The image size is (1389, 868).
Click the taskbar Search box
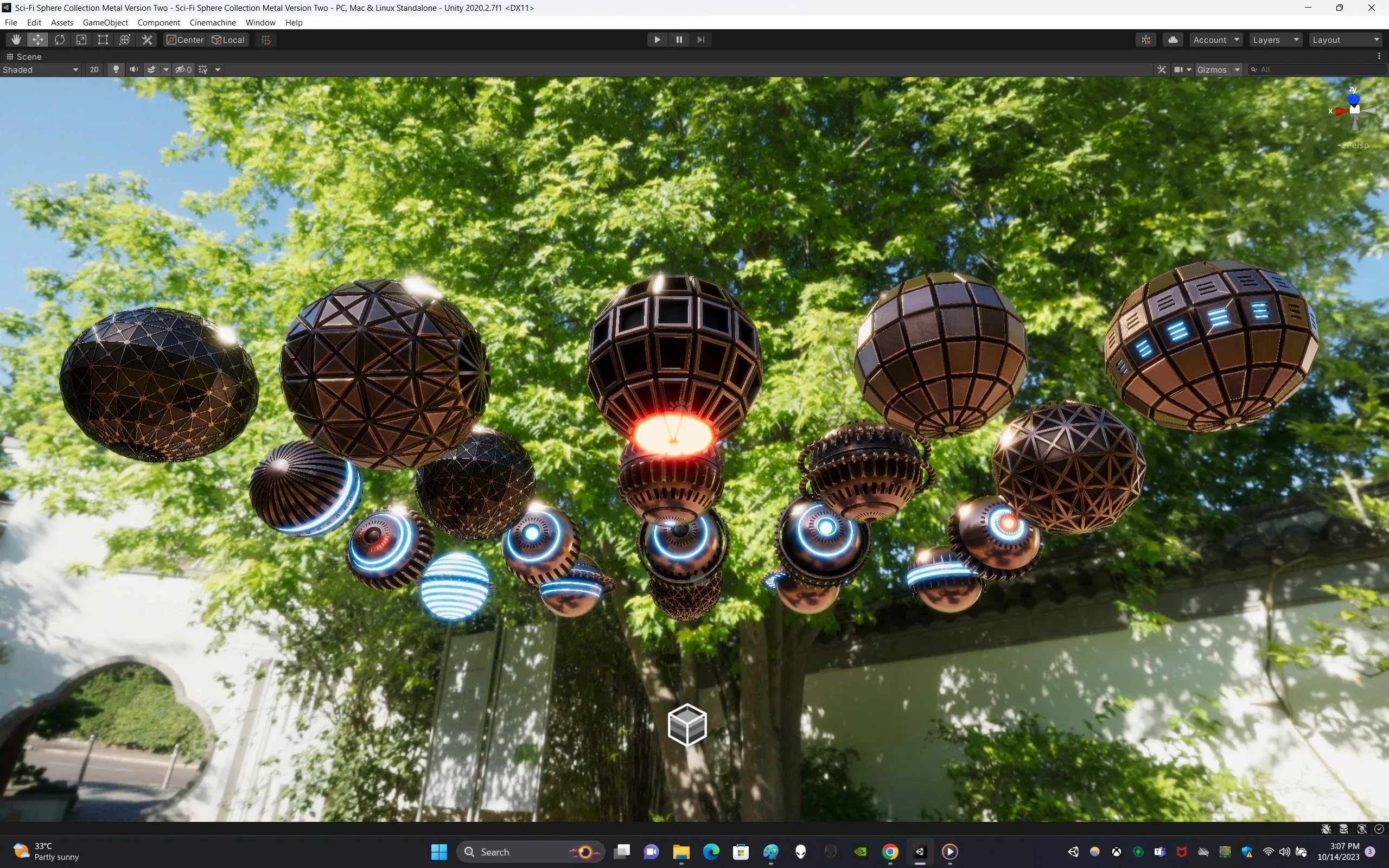[x=531, y=851]
